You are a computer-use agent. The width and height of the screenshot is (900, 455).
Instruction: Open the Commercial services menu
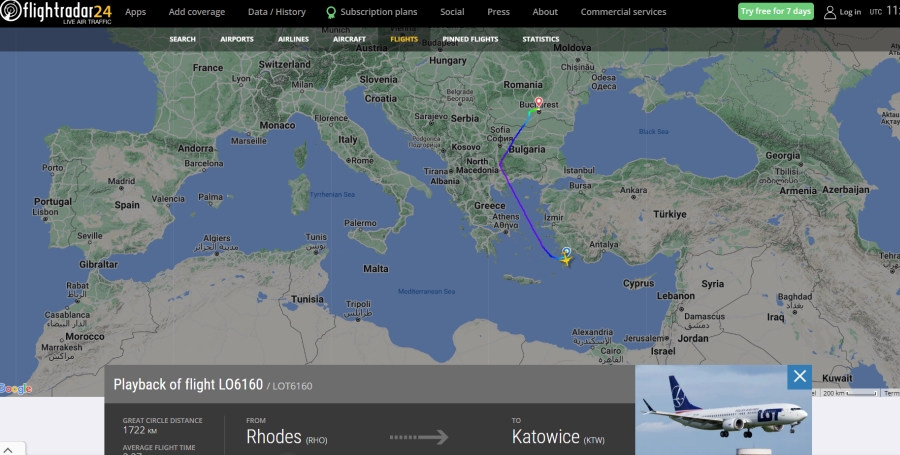[x=623, y=11]
